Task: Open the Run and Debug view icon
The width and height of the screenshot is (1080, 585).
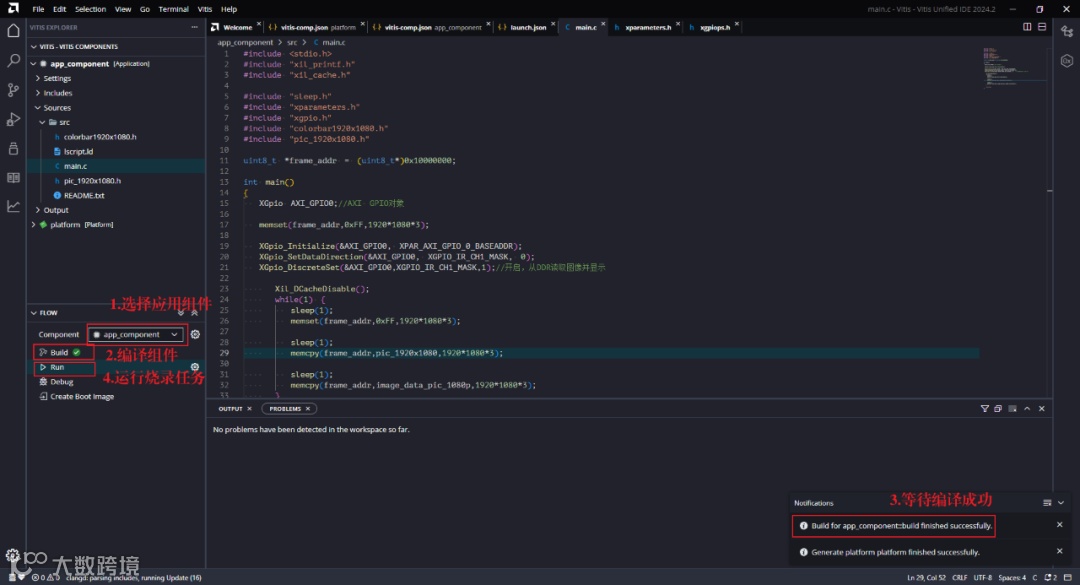Action: [x=13, y=119]
